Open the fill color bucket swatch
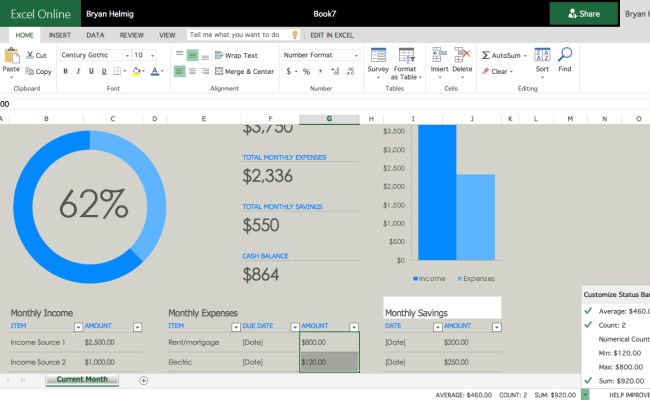Viewport: 650px width, 400px height. (x=136, y=71)
